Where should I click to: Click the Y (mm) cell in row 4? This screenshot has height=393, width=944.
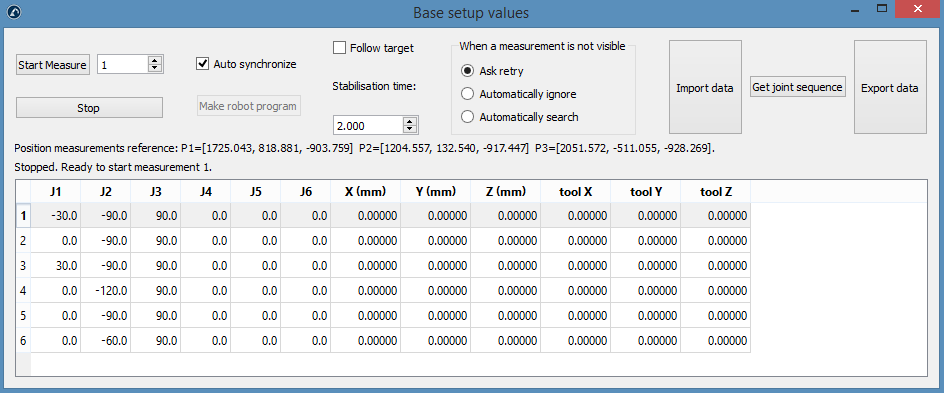pyautogui.click(x=436, y=291)
